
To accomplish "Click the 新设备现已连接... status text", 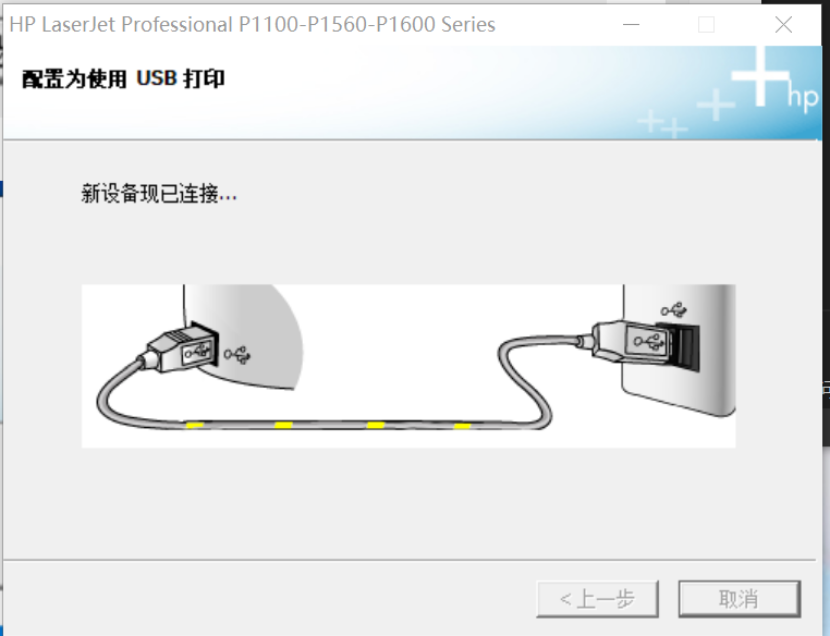I will [159, 194].
